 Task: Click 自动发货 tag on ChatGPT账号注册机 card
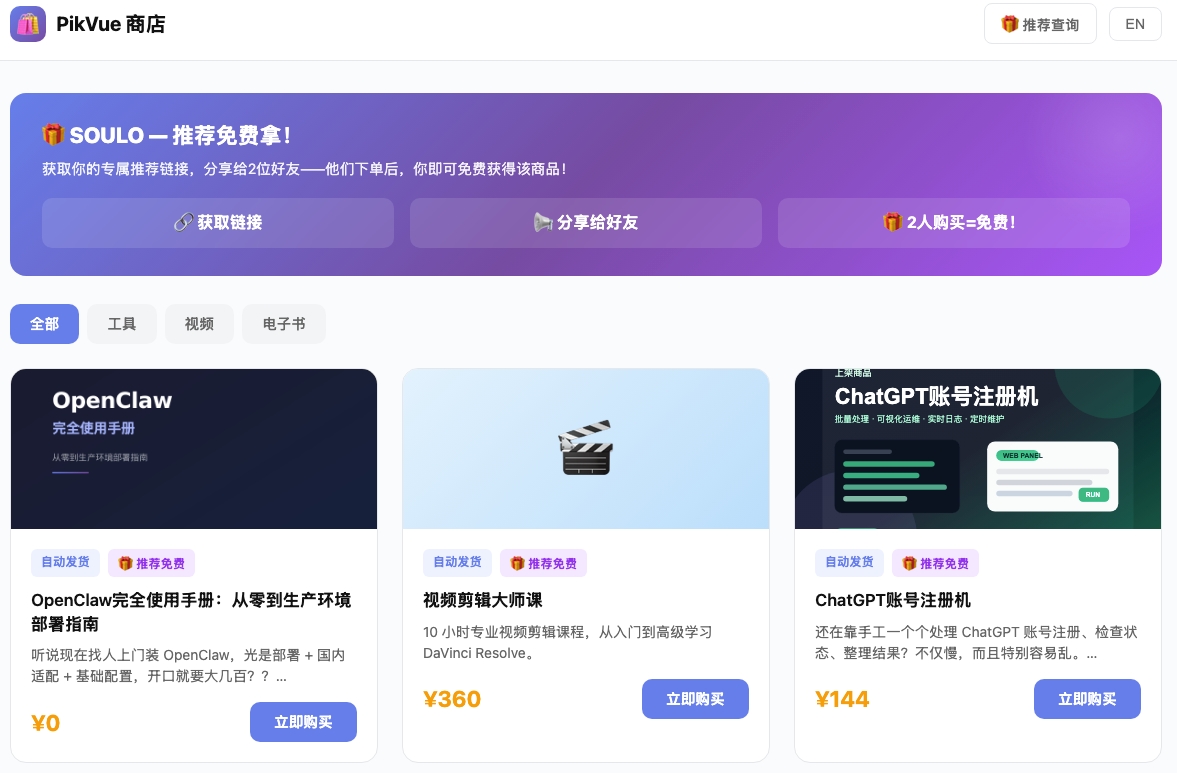pyautogui.click(x=849, y=562)
